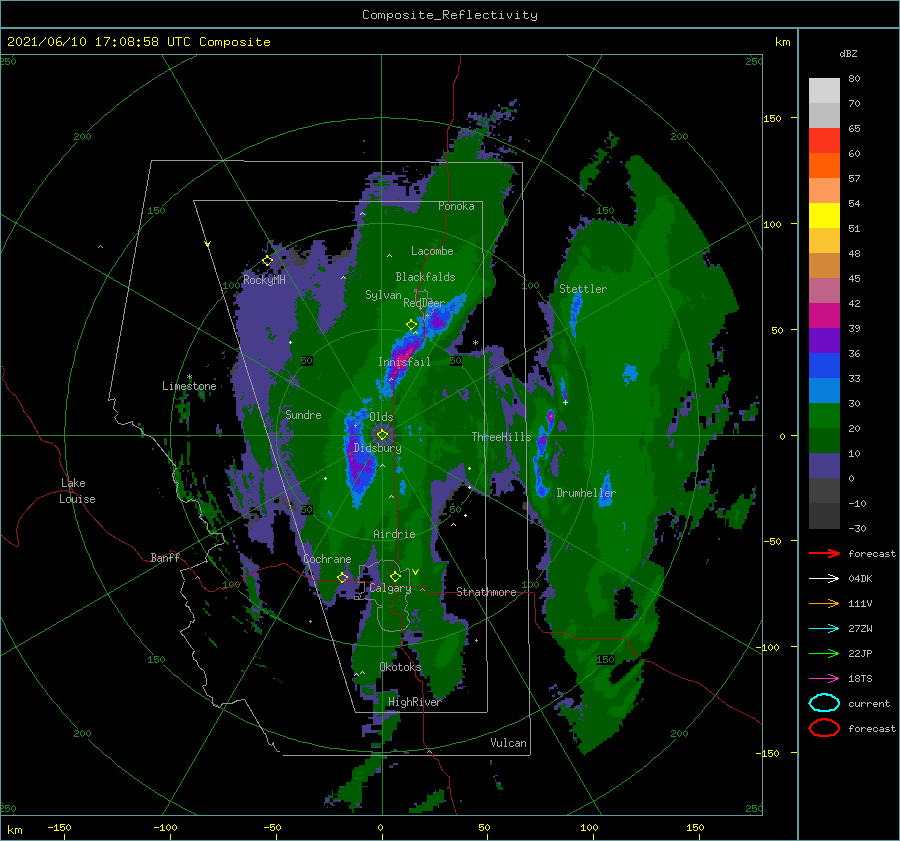900x841 pixels.
Task: Select the Banff label
Action: pyautogui.click(x=165, y=557)
